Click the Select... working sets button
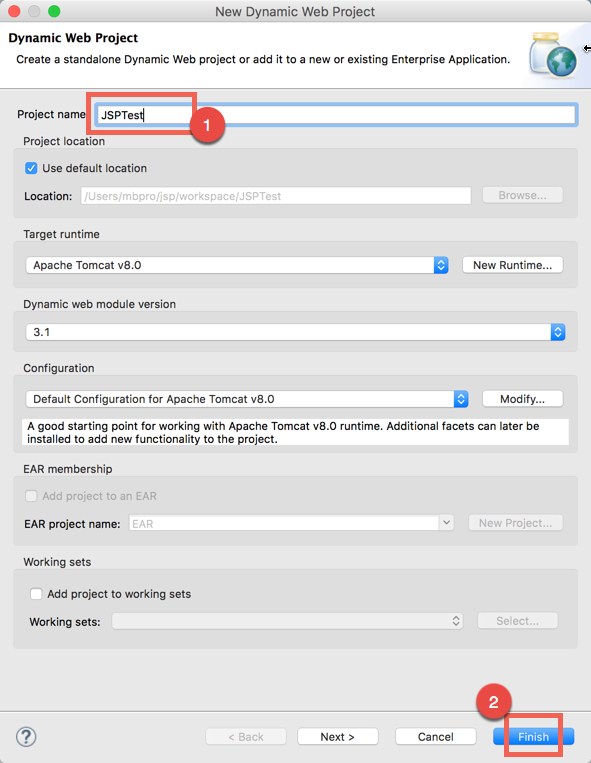Screen dimensions: 591x763 pyautogui.click(x=518, y=621)
